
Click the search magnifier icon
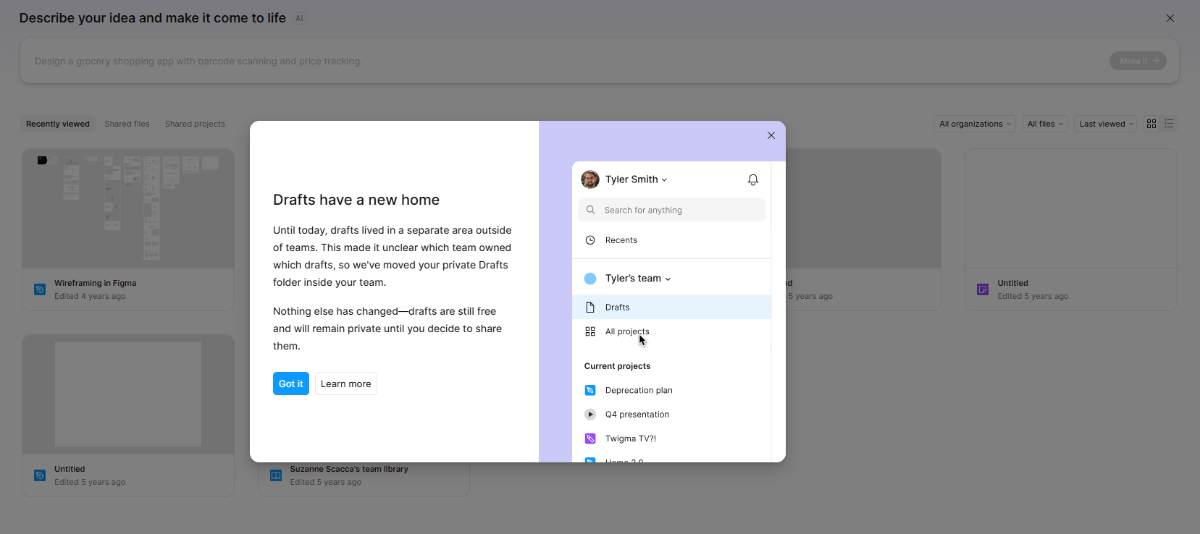coord(591,210)
